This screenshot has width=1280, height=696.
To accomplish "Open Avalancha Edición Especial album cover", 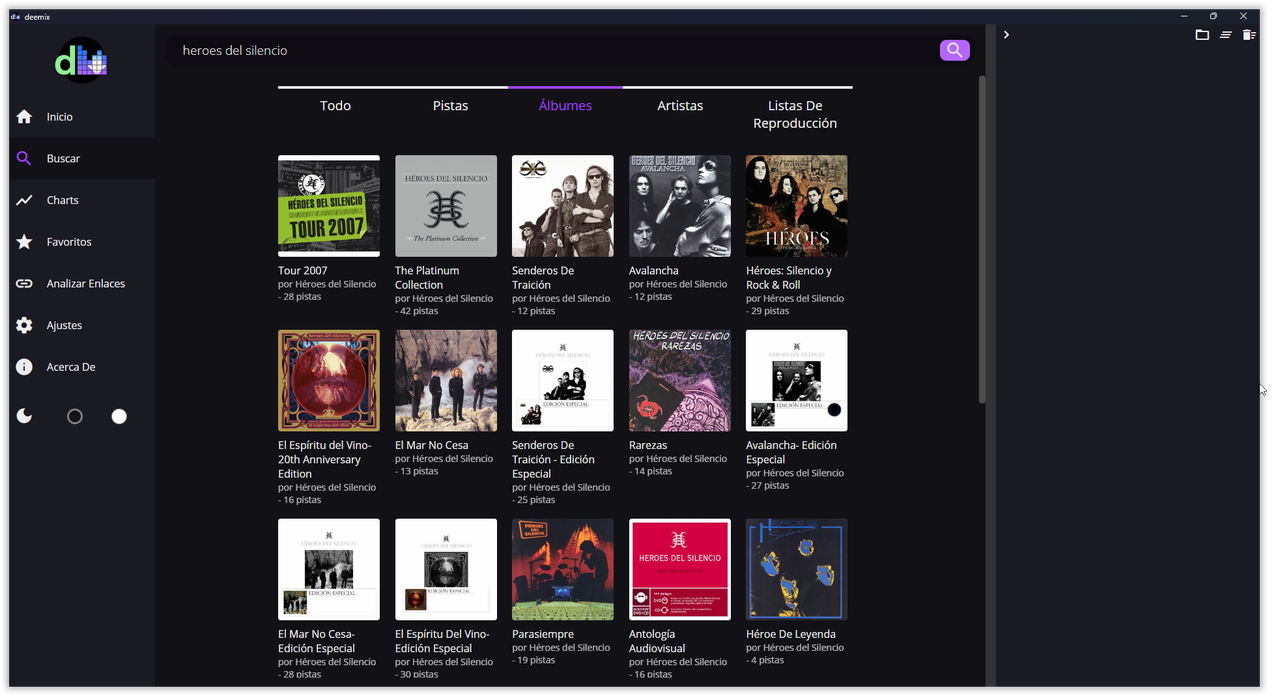I will point(797,381).
